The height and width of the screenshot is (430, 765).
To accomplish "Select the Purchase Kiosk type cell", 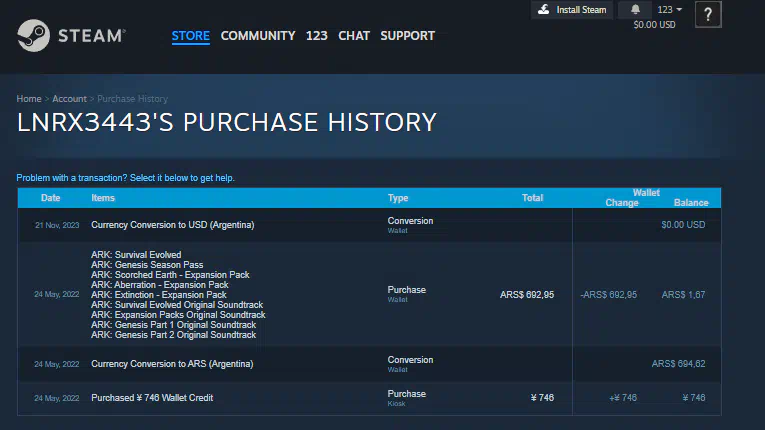I will [406, 398].
